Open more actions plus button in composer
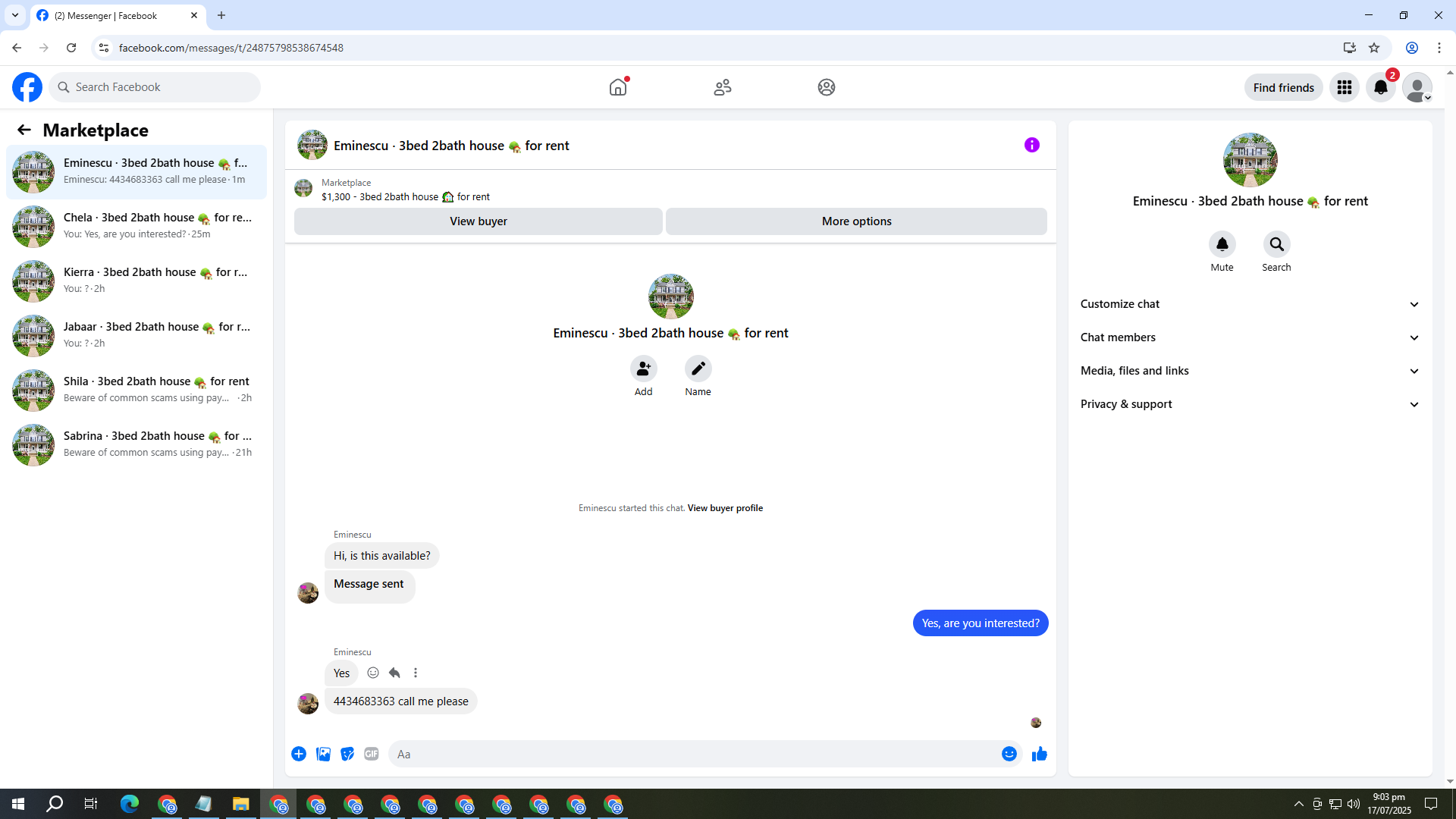This screenshot has width=1456, height=819. 299,754
